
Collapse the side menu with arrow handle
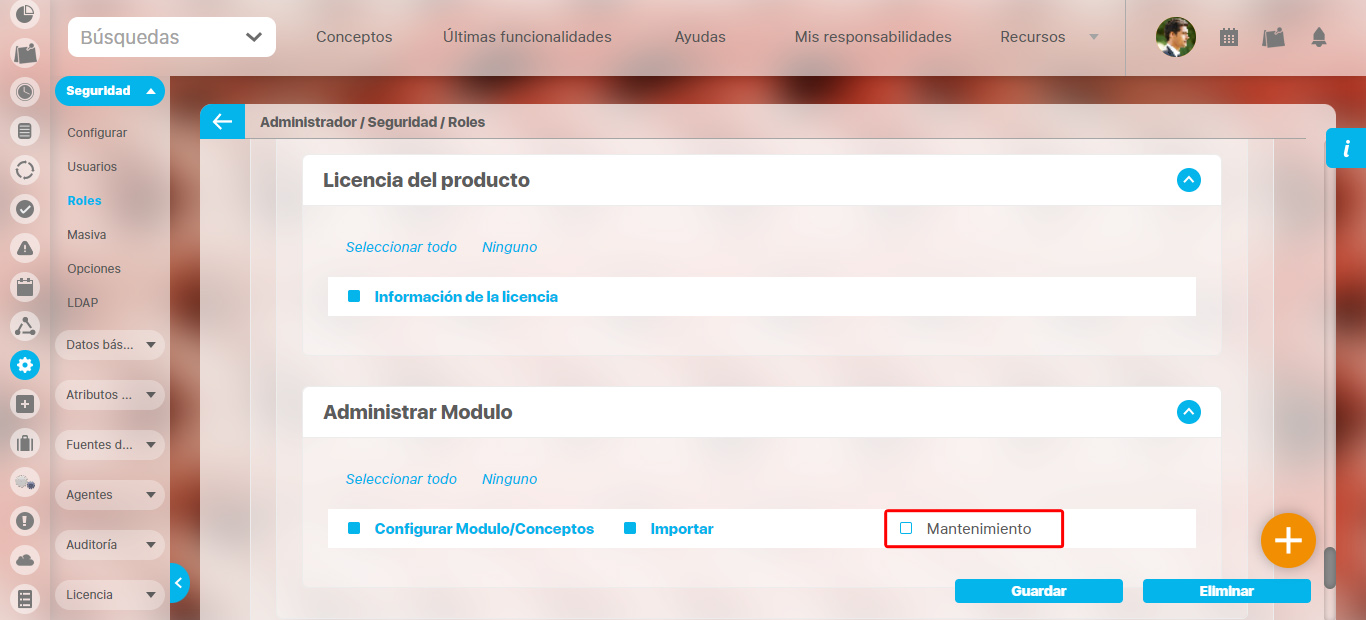(x=178, y=583)
